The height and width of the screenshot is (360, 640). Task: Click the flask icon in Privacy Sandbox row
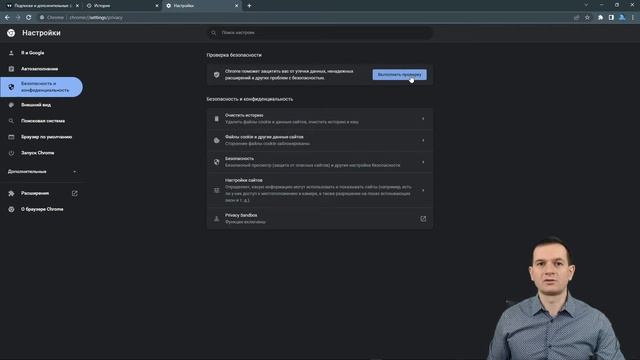(x=217, y=219)
